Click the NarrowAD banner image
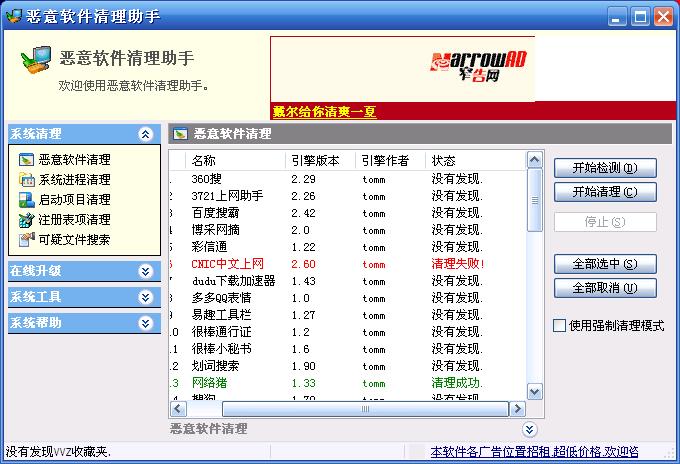The image size is (680, 464). pyautogui.click(x=402, y=69)
